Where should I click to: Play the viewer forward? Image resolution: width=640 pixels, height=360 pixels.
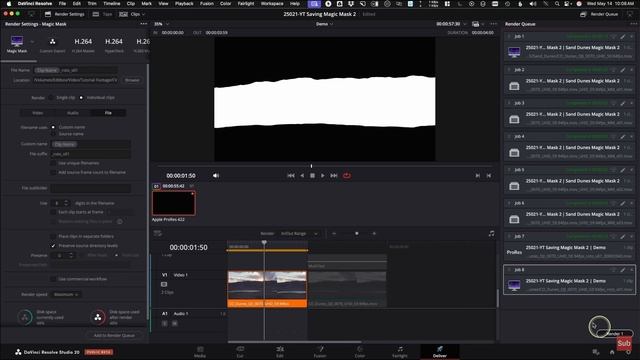click(x=322, y=176)
